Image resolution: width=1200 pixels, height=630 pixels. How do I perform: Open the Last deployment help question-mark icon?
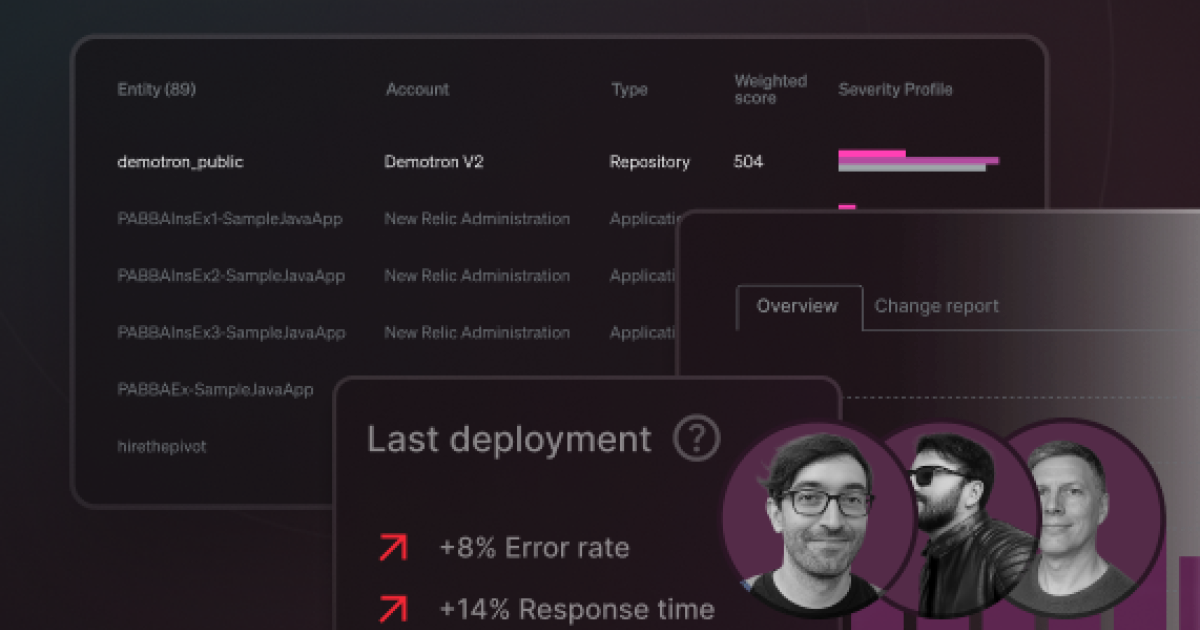(x=697, y=439)
